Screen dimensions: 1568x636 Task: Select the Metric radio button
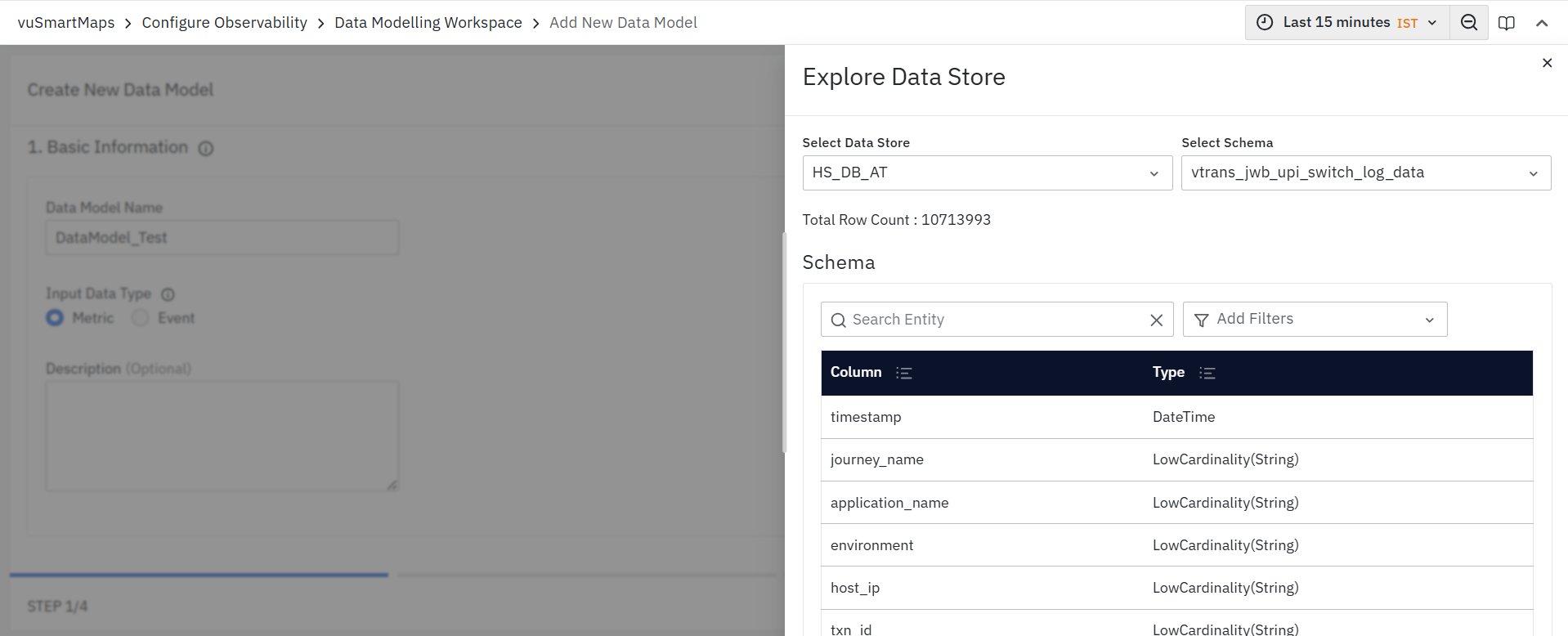55,318
